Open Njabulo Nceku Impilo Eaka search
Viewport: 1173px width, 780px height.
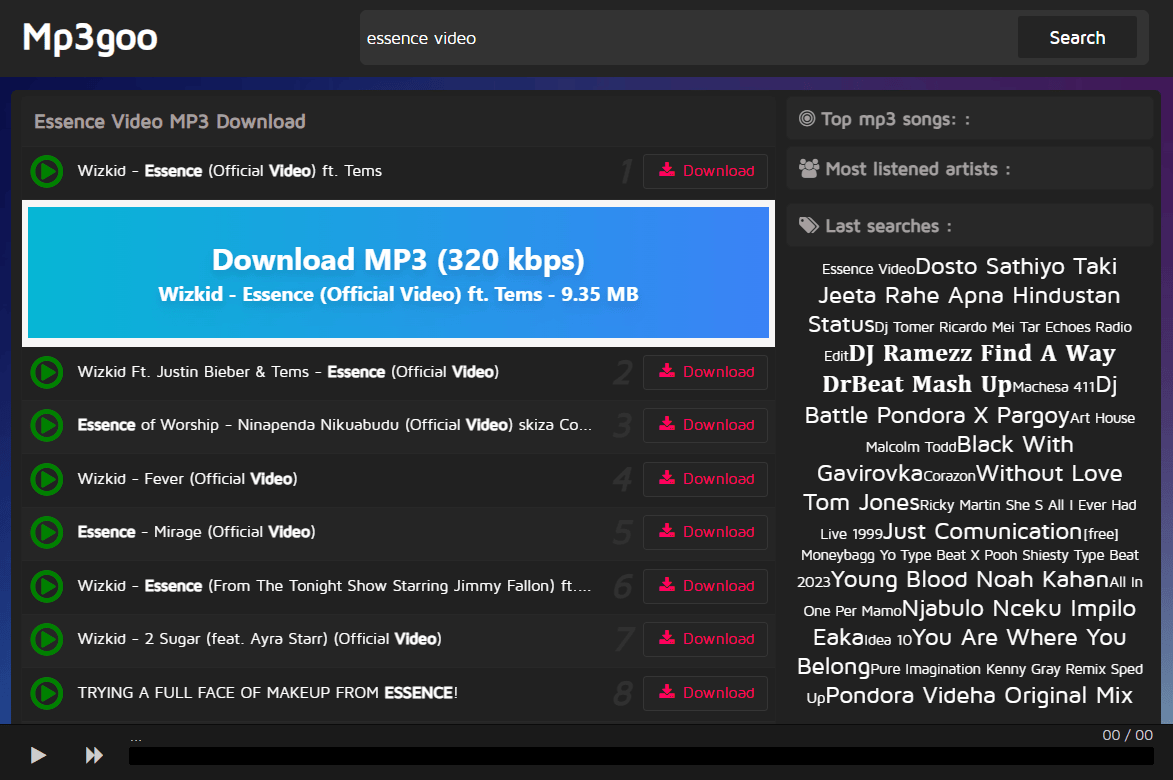(1019, 609)
